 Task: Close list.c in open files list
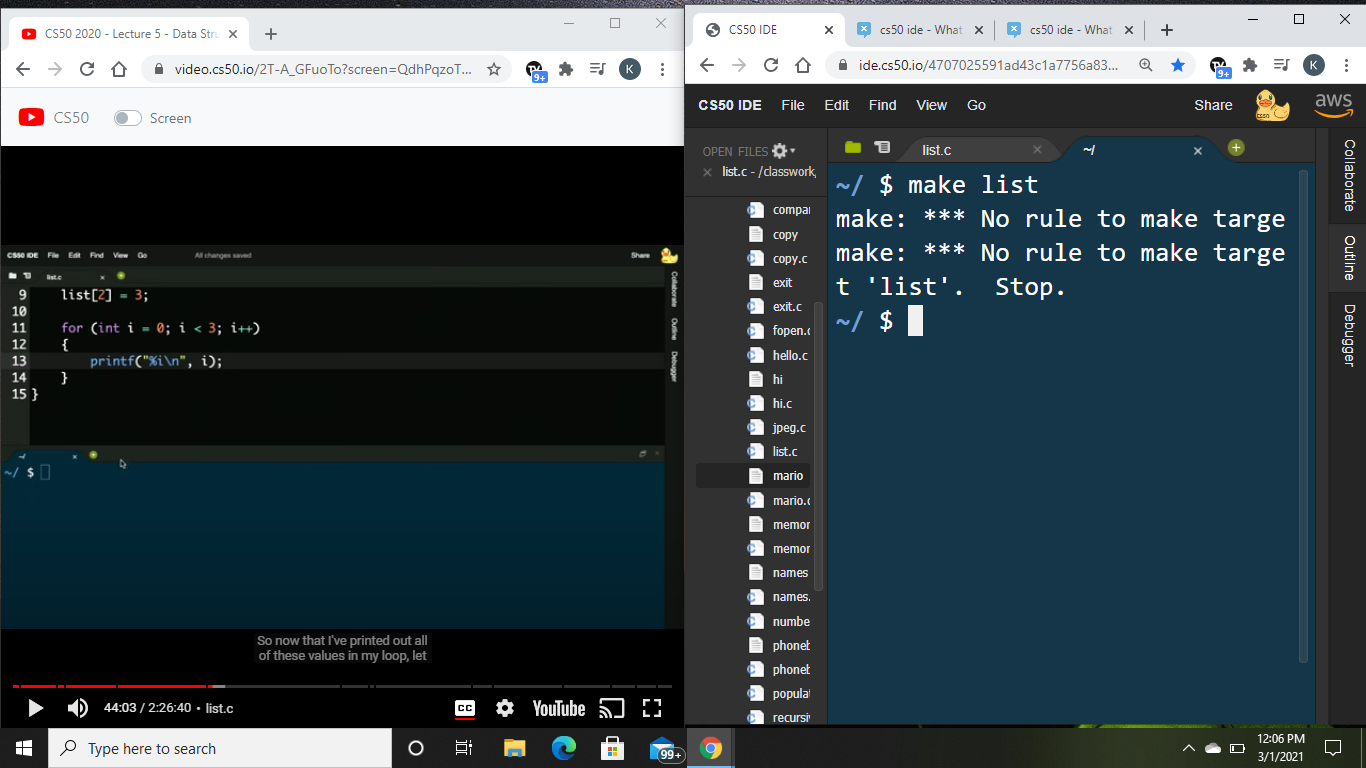[707, 172]
